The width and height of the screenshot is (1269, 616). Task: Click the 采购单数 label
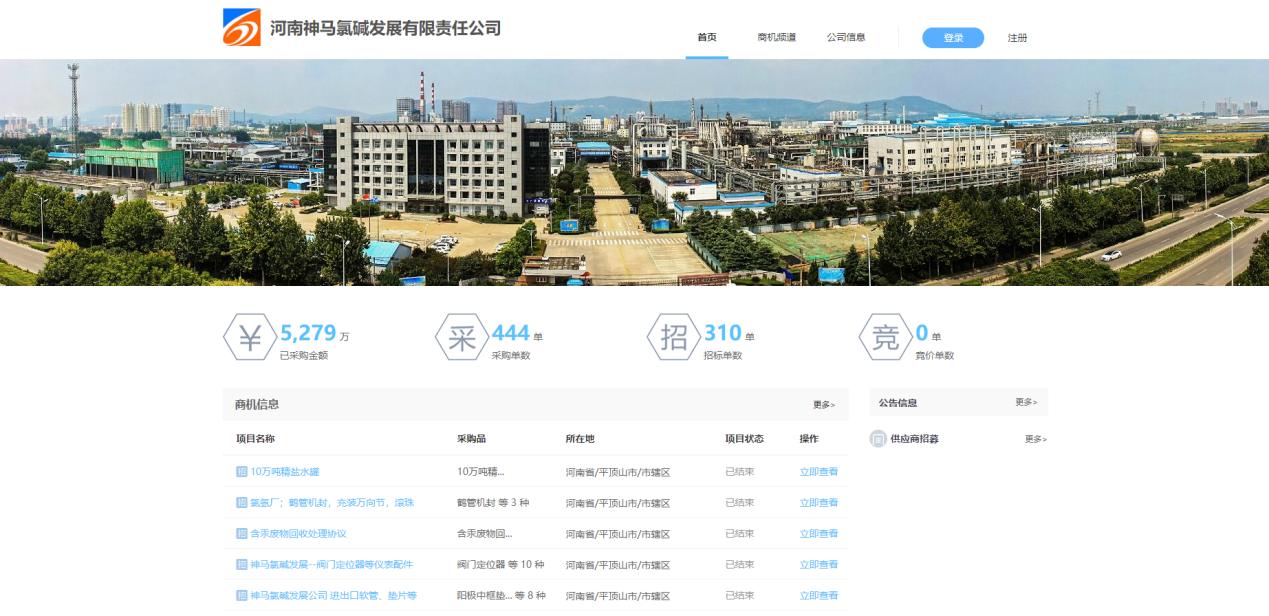(x=510, y=355)
